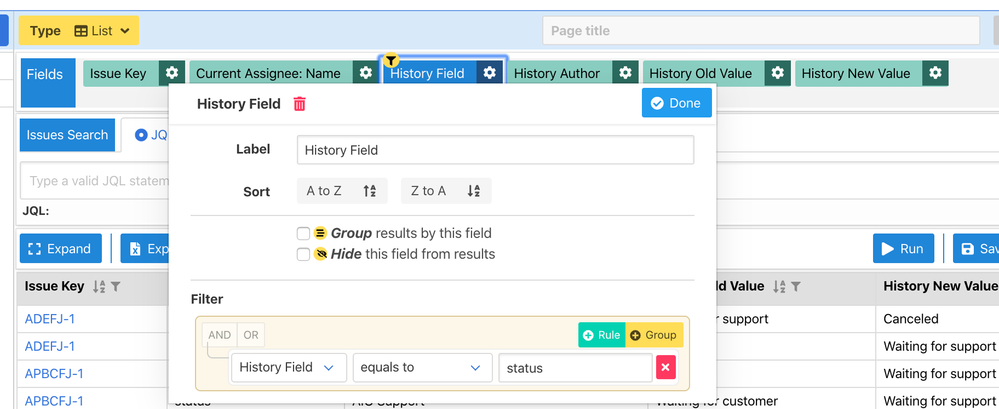
Task: Toggle the AND condition
Action: (220, 335)
